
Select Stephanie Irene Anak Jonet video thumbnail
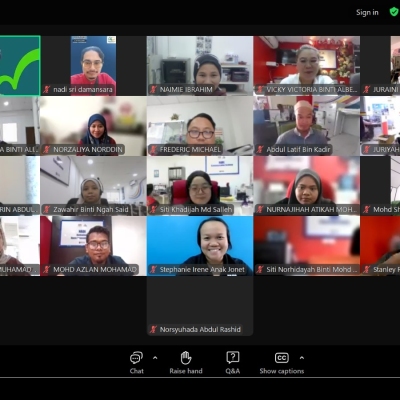[x=200, y=246]
